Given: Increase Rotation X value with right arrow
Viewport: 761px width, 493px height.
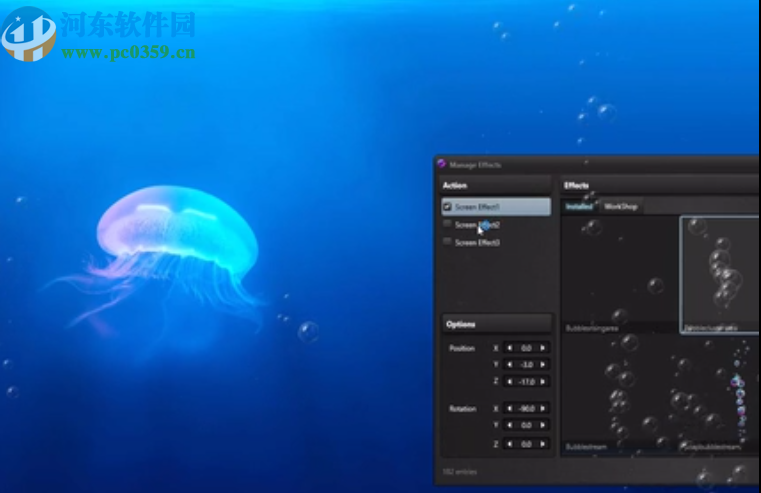Looking at the screenshot, I should 543,409.
